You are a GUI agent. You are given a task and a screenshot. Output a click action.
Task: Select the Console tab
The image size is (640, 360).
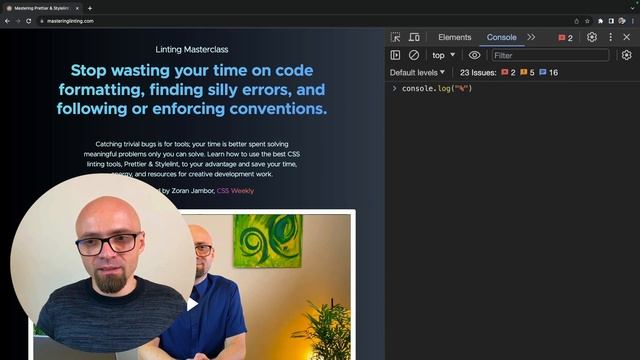501,37
